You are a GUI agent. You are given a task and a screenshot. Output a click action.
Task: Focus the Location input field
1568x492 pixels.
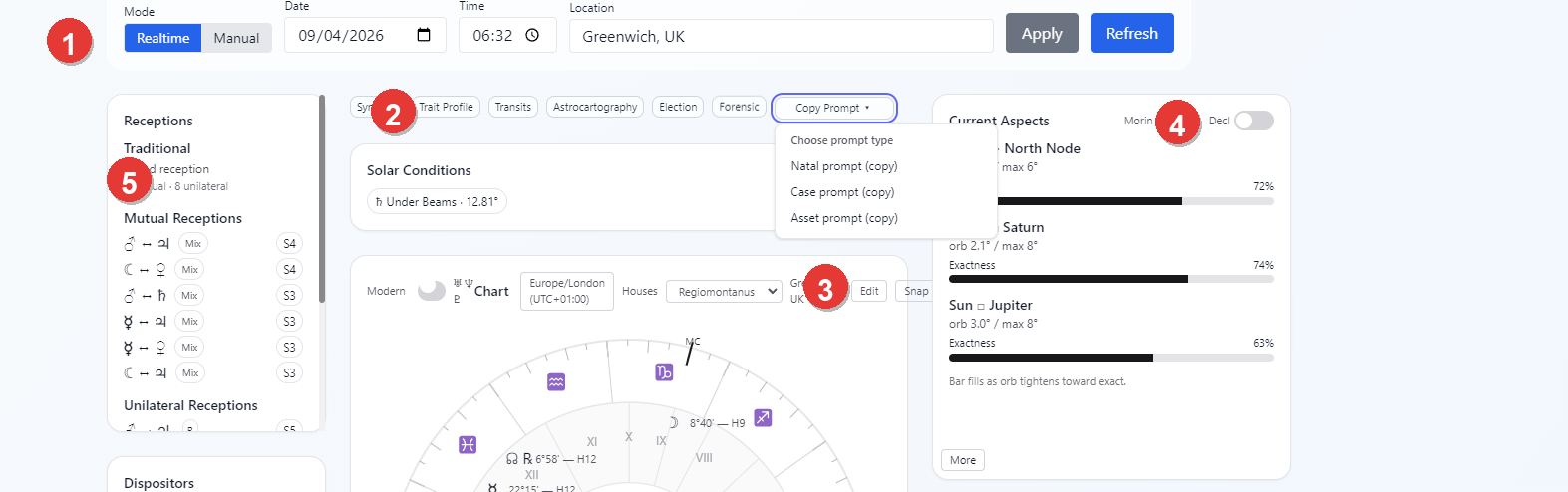coord(782,36)
